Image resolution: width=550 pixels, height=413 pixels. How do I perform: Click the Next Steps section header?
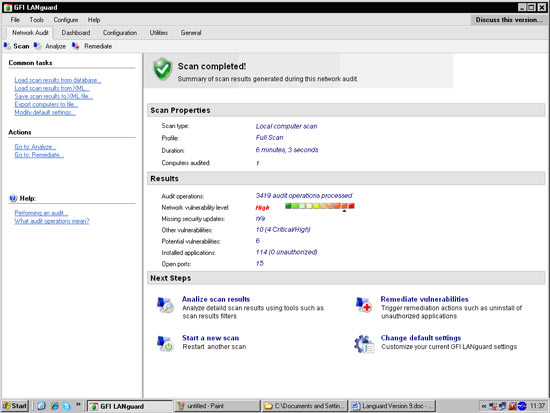346,278
